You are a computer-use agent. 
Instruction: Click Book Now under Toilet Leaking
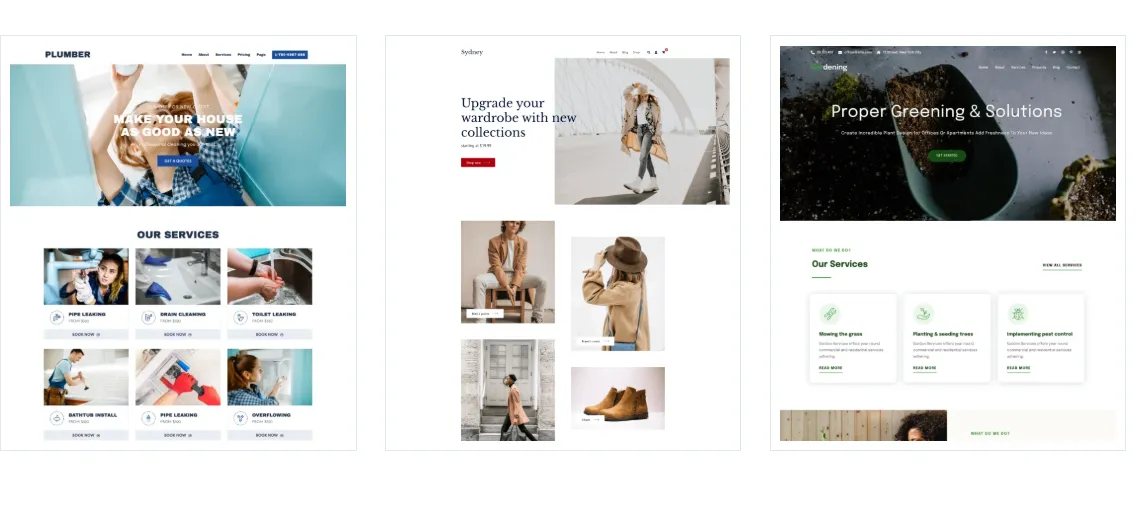tap(269, 334)
